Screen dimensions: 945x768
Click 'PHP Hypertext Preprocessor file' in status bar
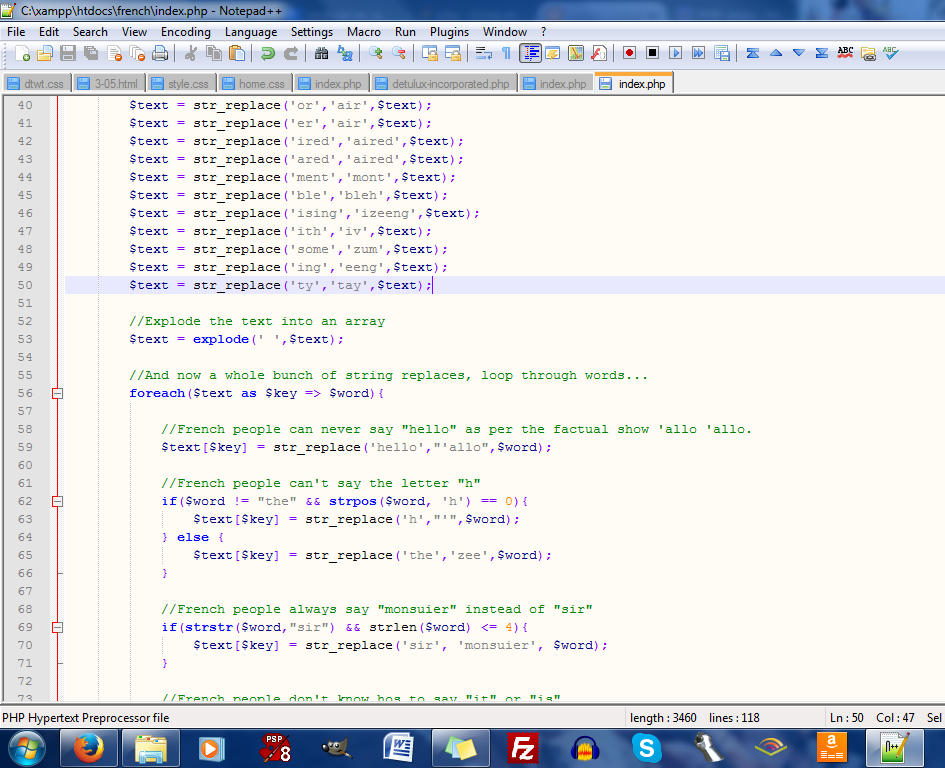click(86, 718)
